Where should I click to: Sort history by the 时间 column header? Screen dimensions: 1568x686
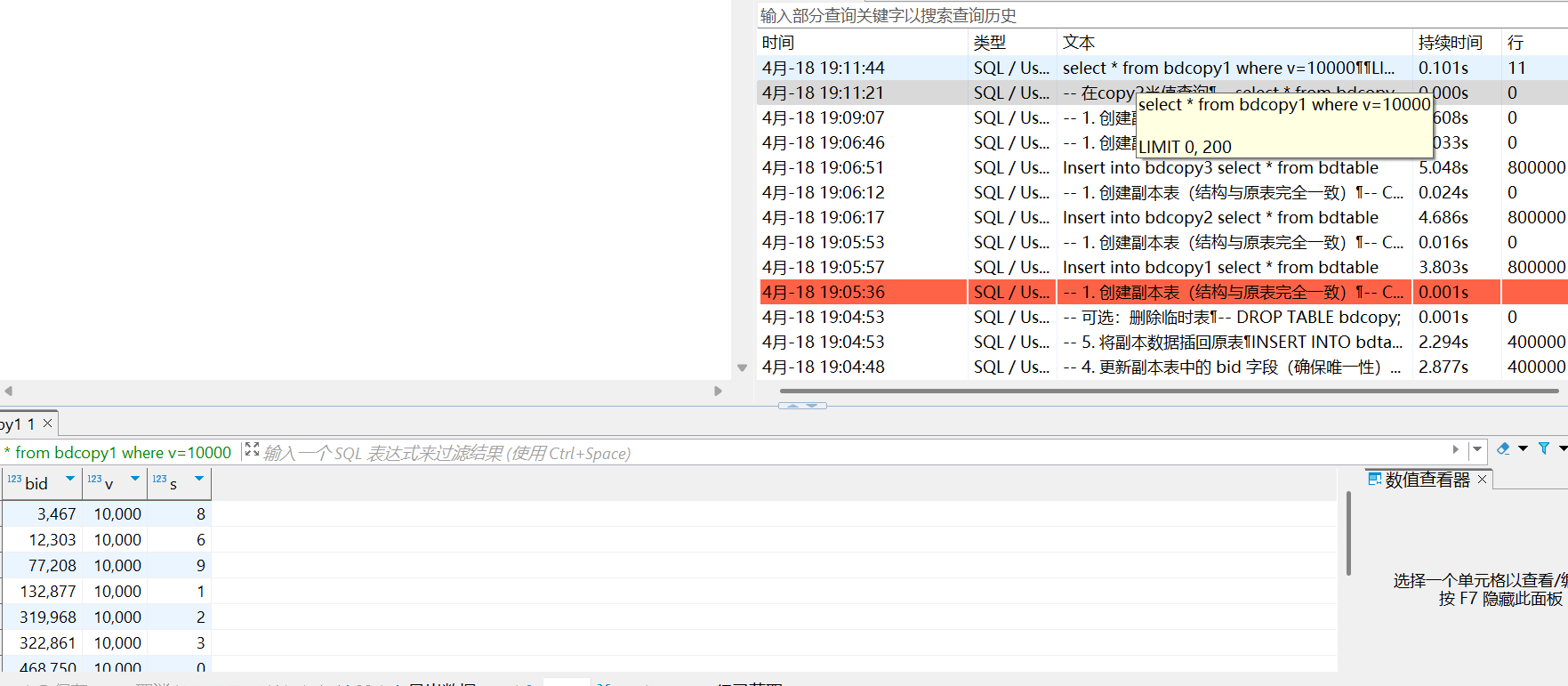click(778, 43)
